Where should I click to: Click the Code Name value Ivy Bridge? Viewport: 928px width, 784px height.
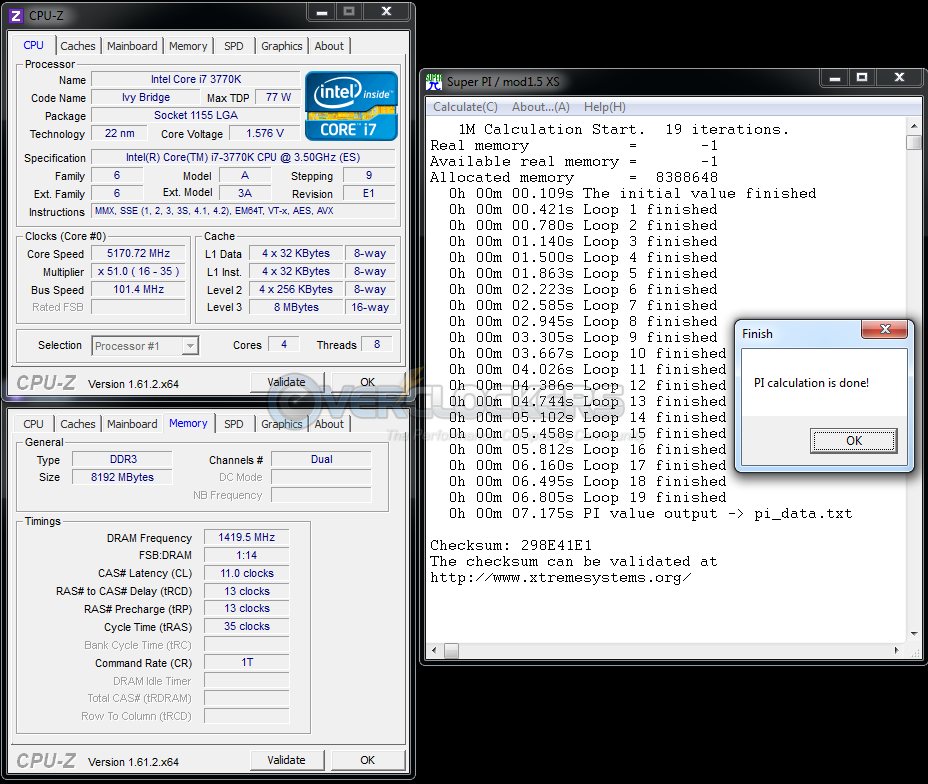point(146,98)
